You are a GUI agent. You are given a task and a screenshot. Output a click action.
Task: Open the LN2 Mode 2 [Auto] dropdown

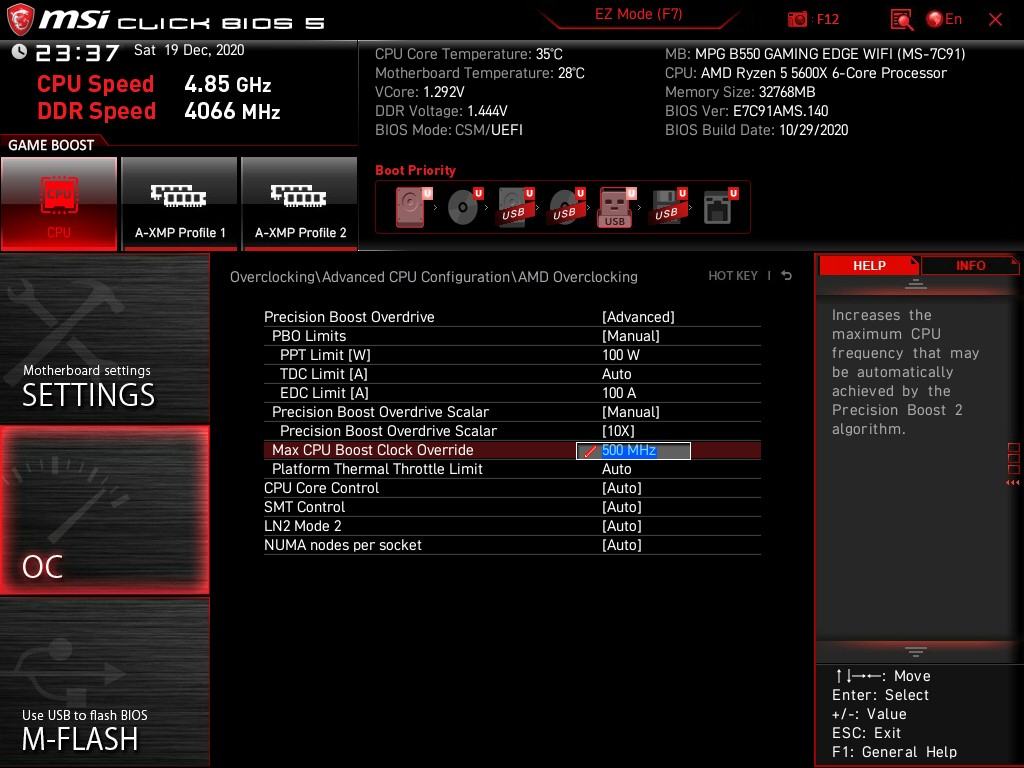(x=621, y=526)
